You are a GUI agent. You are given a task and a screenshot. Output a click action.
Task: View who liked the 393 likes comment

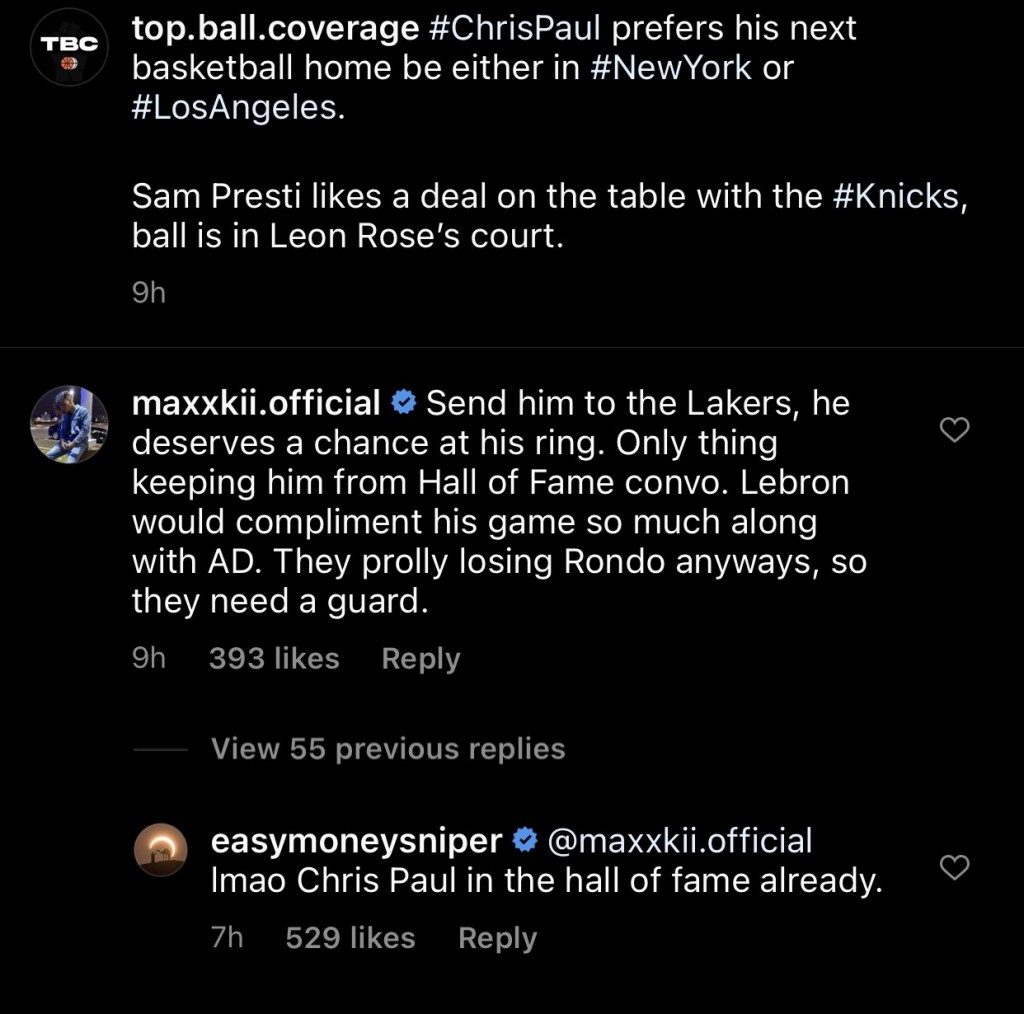point(274,658)
